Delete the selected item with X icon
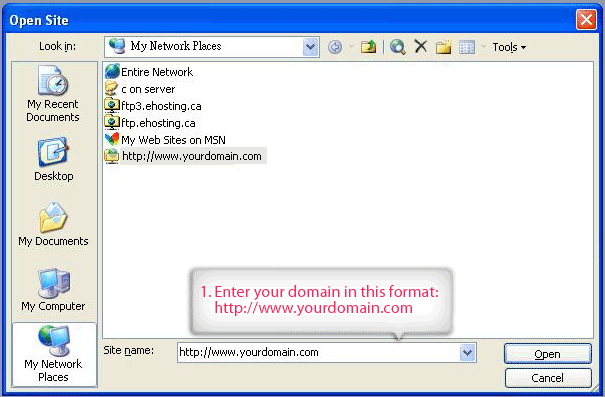This screenshot has height=397, width=605. coord(421,47)
